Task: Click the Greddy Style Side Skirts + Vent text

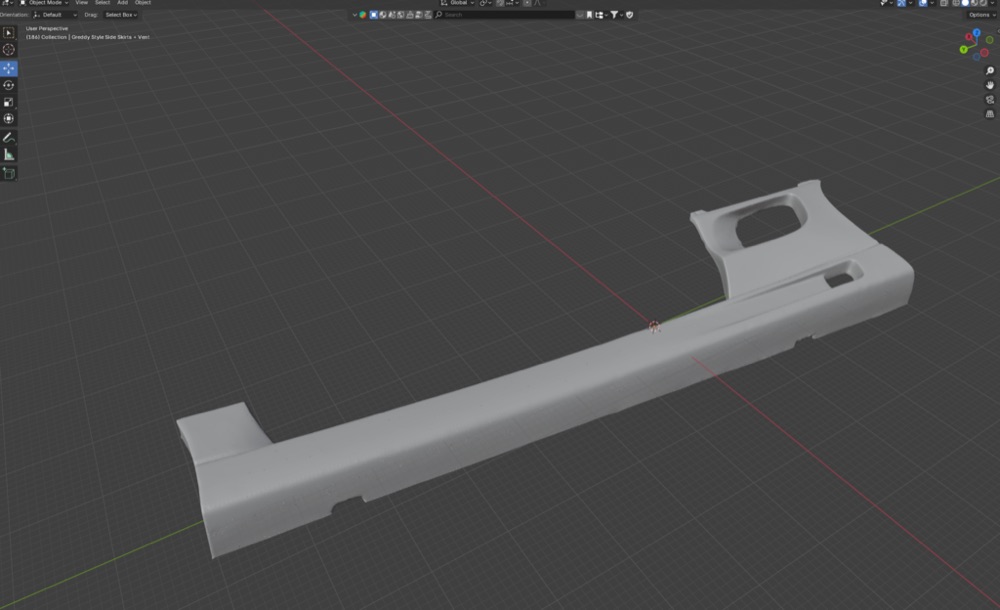Action: pos(110,37)
